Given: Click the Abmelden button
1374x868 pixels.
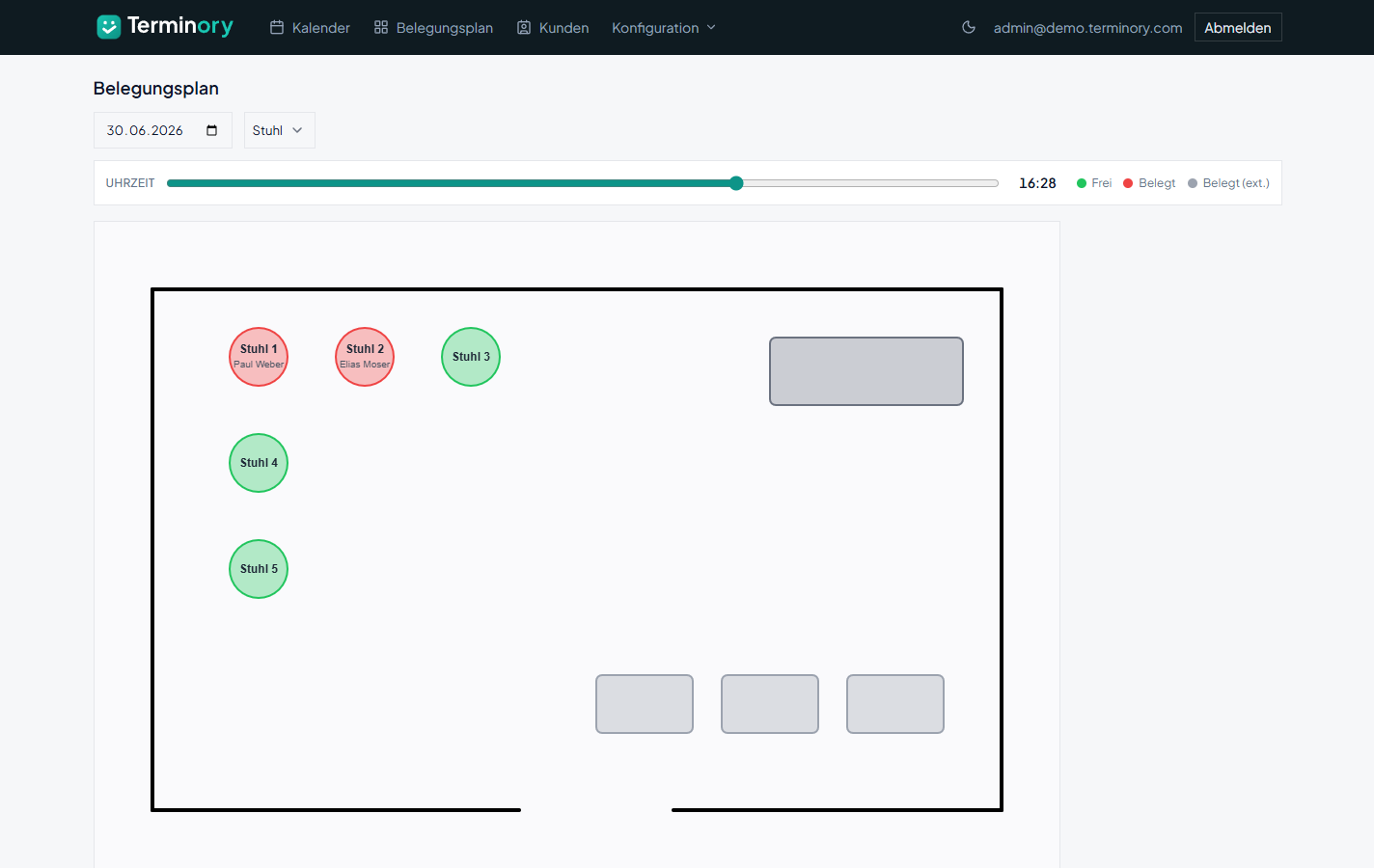Looking at the screenshot, I should point(1238,27).
